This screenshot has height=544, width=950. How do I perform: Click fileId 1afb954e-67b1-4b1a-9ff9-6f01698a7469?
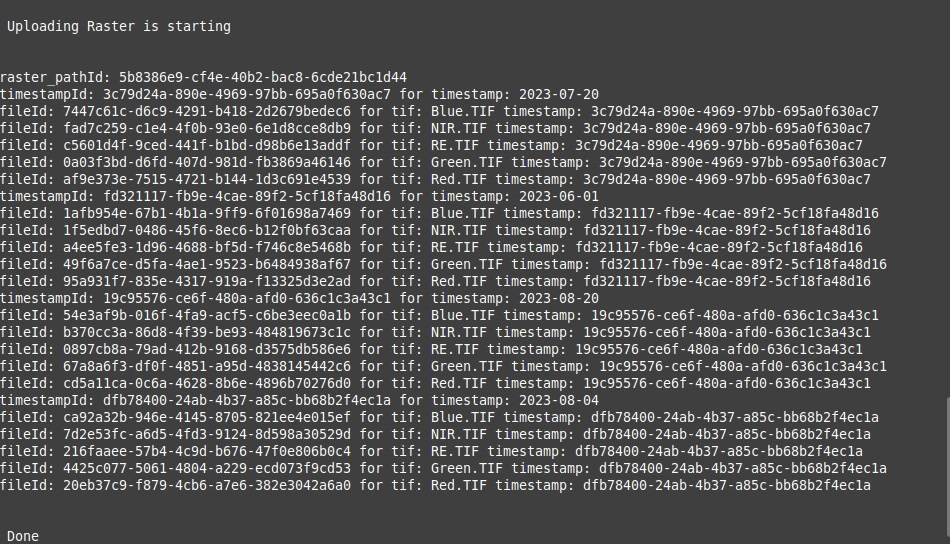click(x=207, y=213)
